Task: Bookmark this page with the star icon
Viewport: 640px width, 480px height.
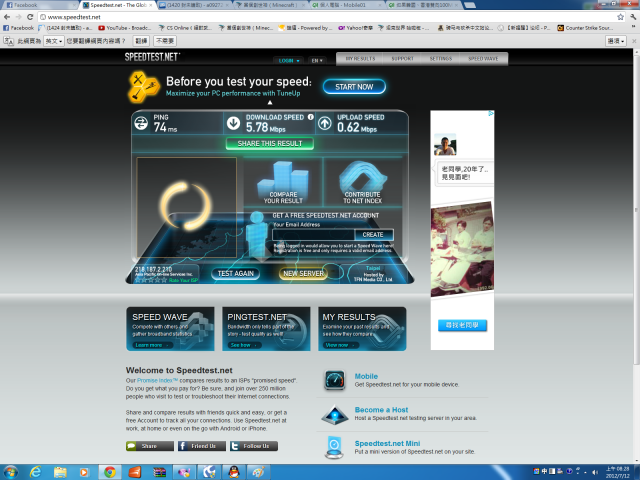Action: [620, 17]
